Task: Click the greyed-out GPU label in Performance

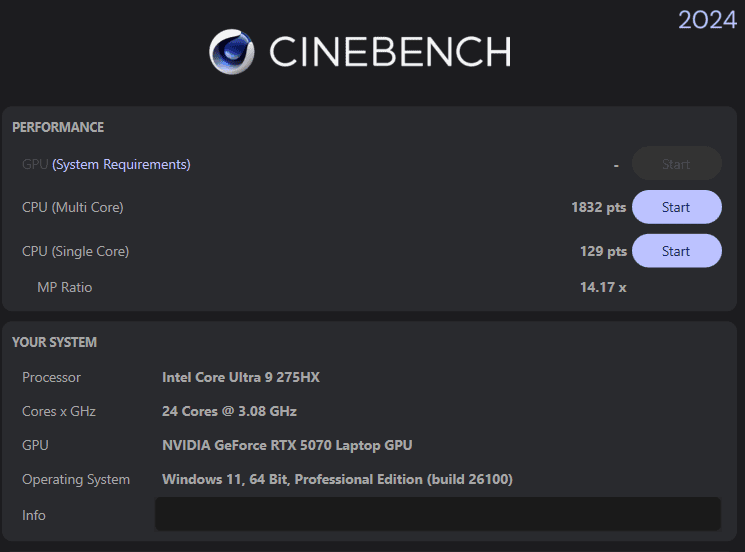Action: coord(35,164)
